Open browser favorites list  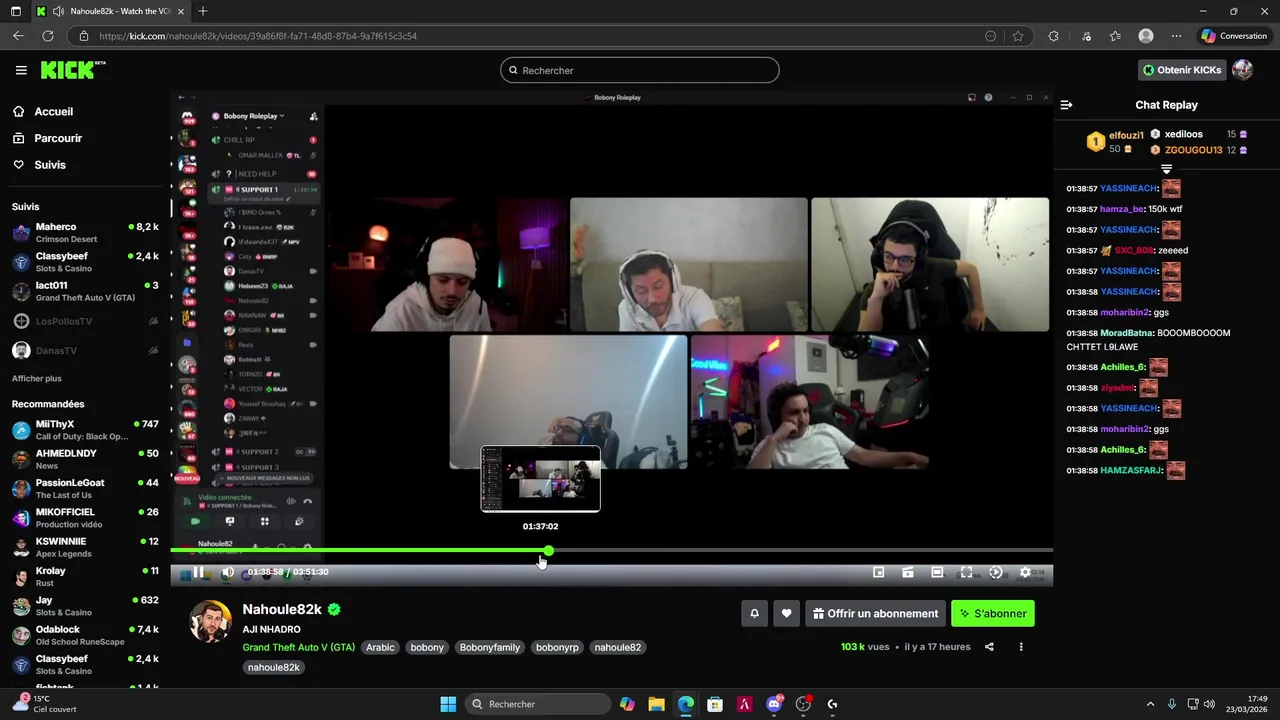point(1115,36)
